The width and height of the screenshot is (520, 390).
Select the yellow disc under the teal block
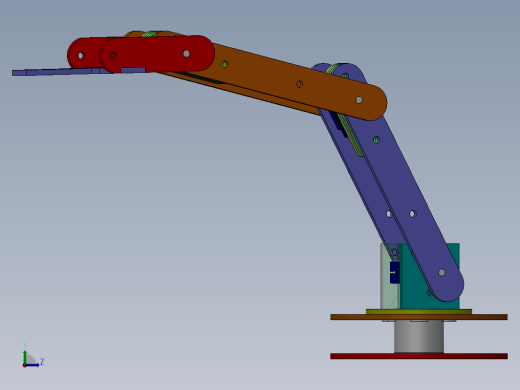pyautogui.click(x=419, y=312)
